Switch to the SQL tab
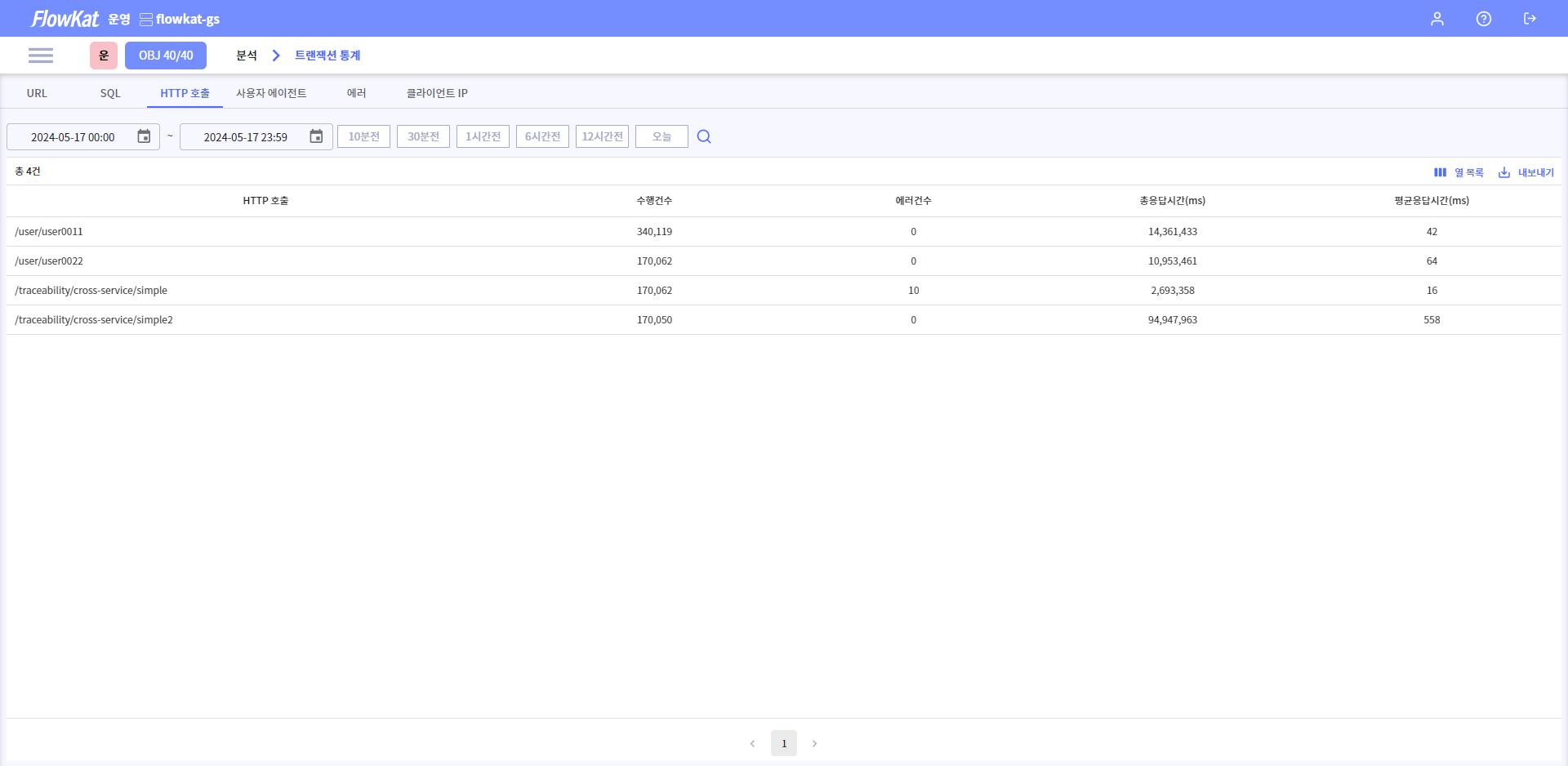 coord(110,93)
